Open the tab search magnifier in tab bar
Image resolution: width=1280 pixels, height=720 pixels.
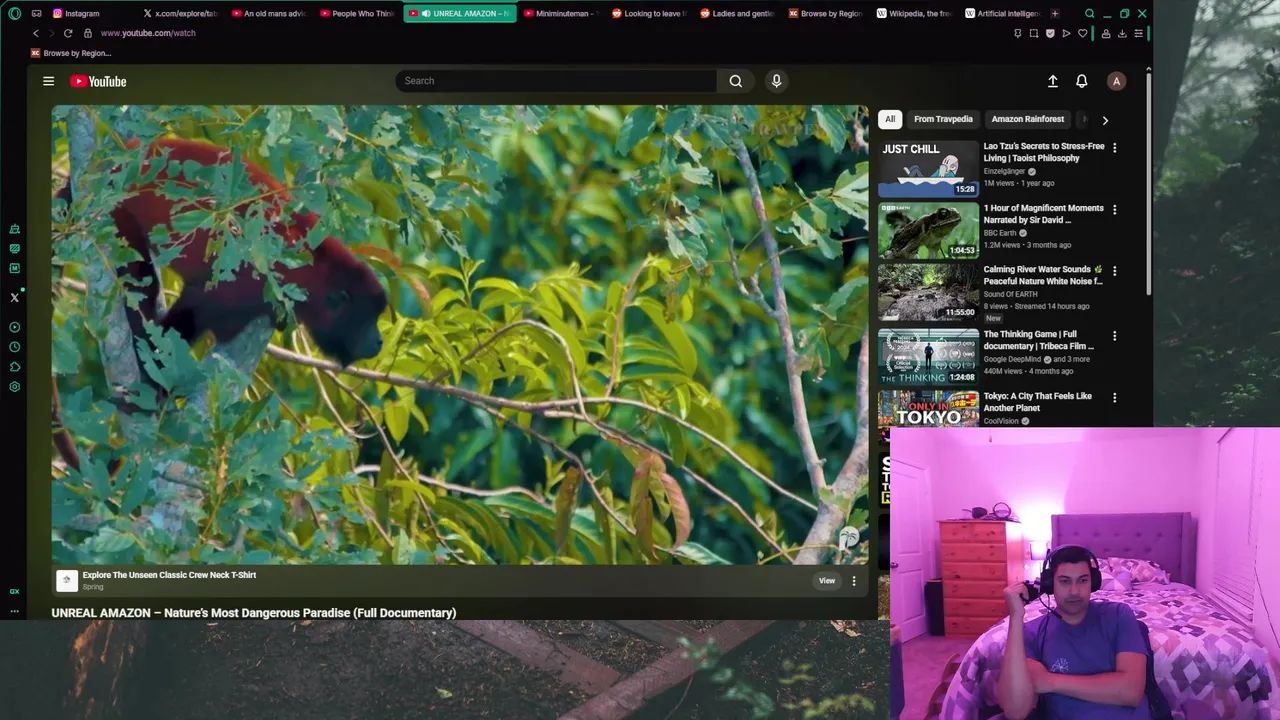click(1090, 14)
